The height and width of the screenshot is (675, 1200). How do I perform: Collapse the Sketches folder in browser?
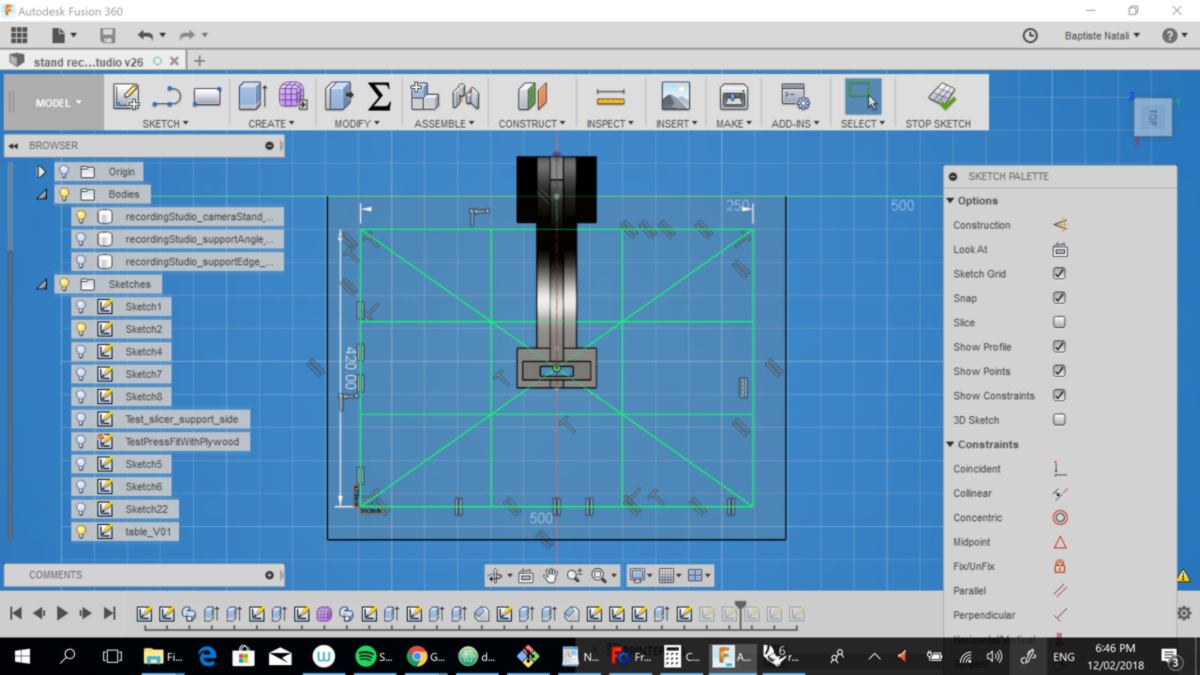41,284
